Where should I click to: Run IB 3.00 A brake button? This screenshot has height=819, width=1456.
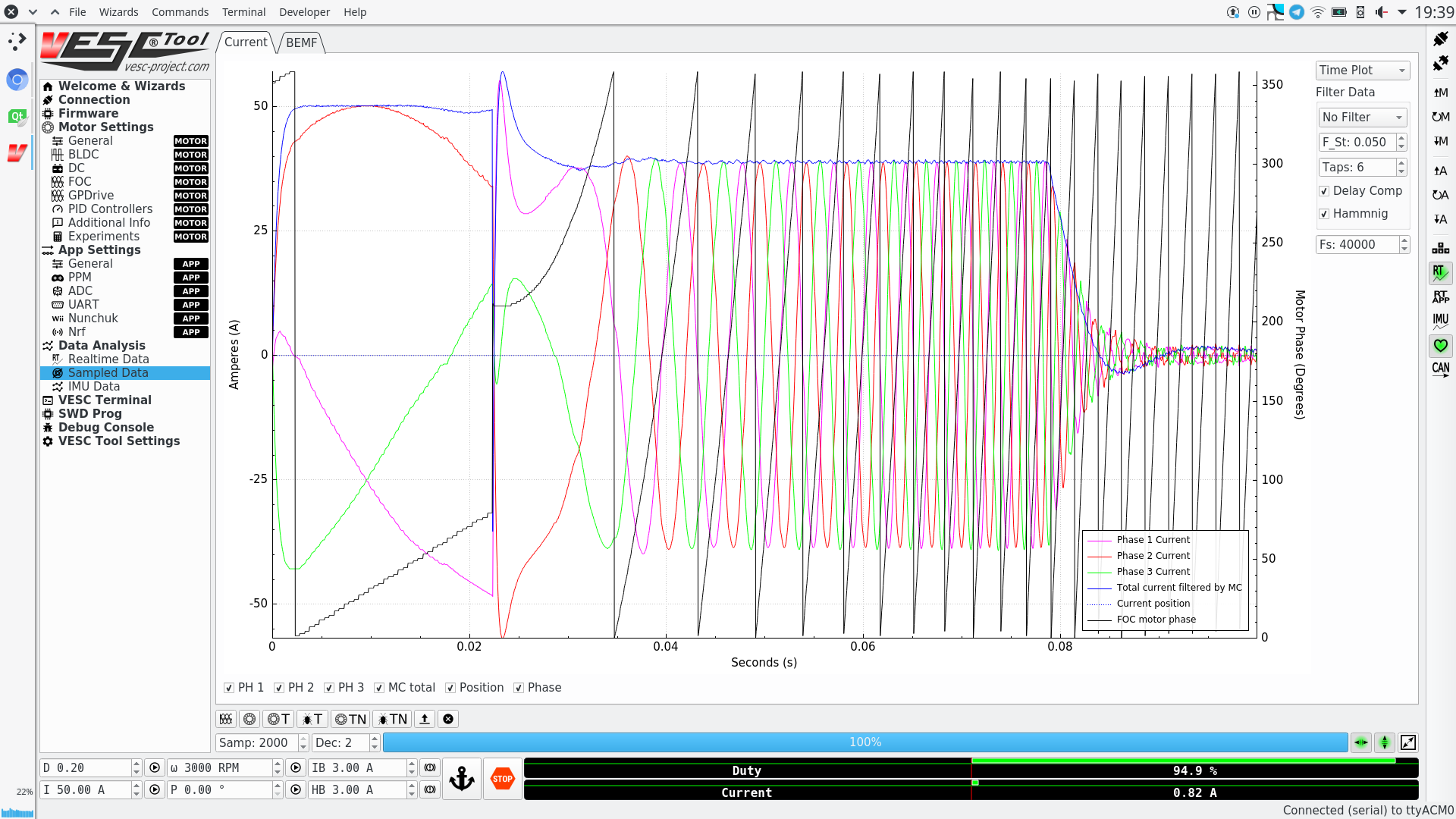click(430, 767)
